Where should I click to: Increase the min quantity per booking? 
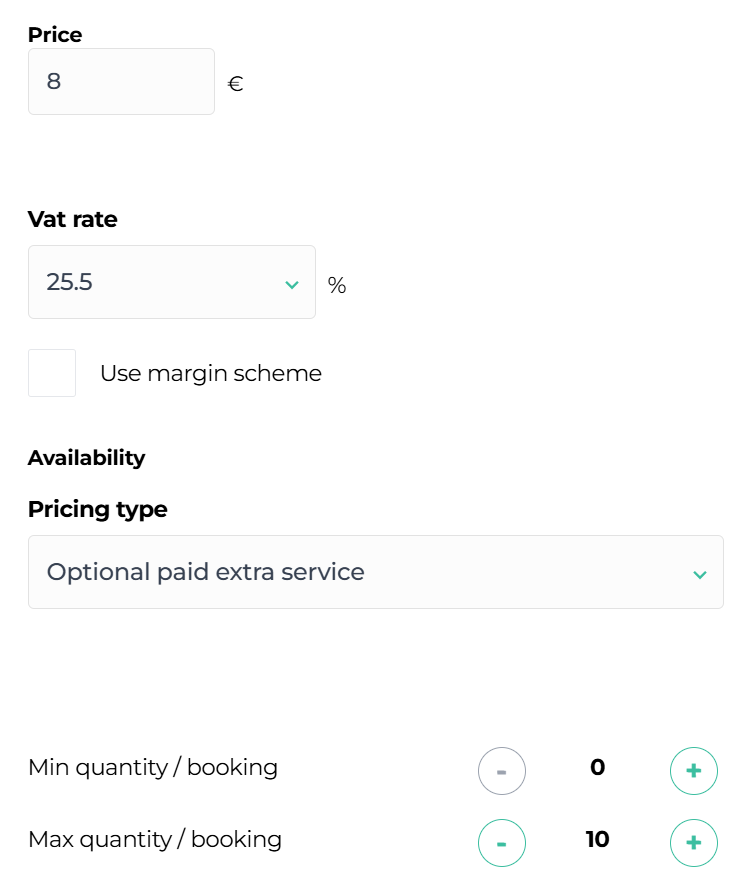point(693,771)
